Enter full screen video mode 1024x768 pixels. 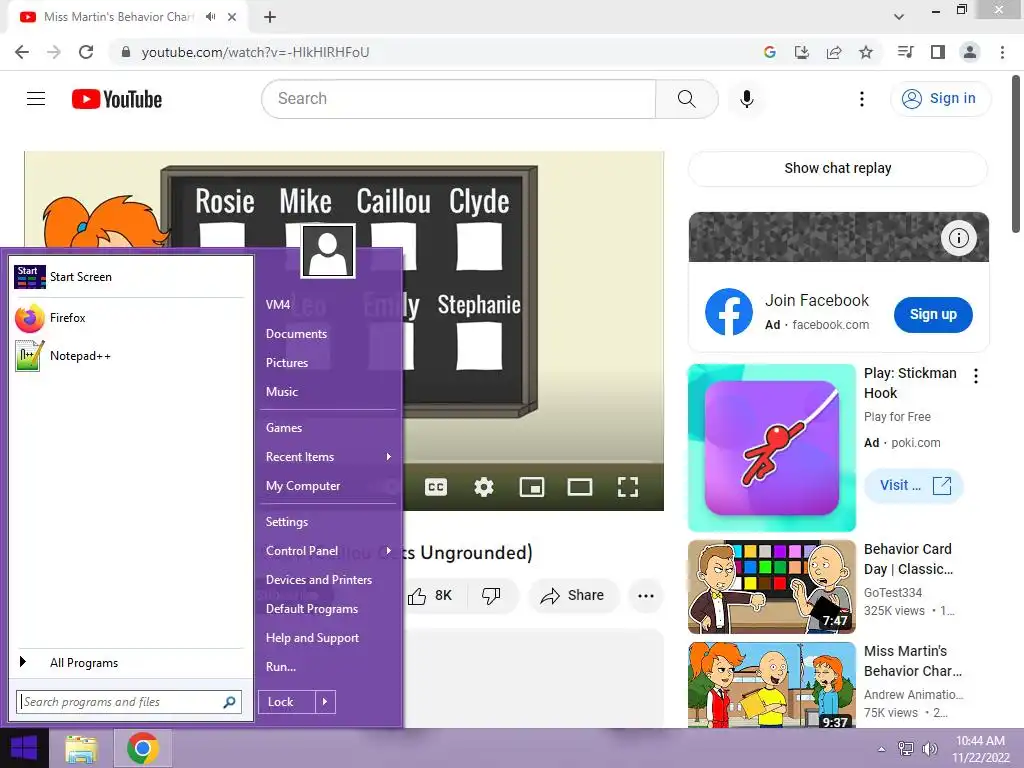628,487
